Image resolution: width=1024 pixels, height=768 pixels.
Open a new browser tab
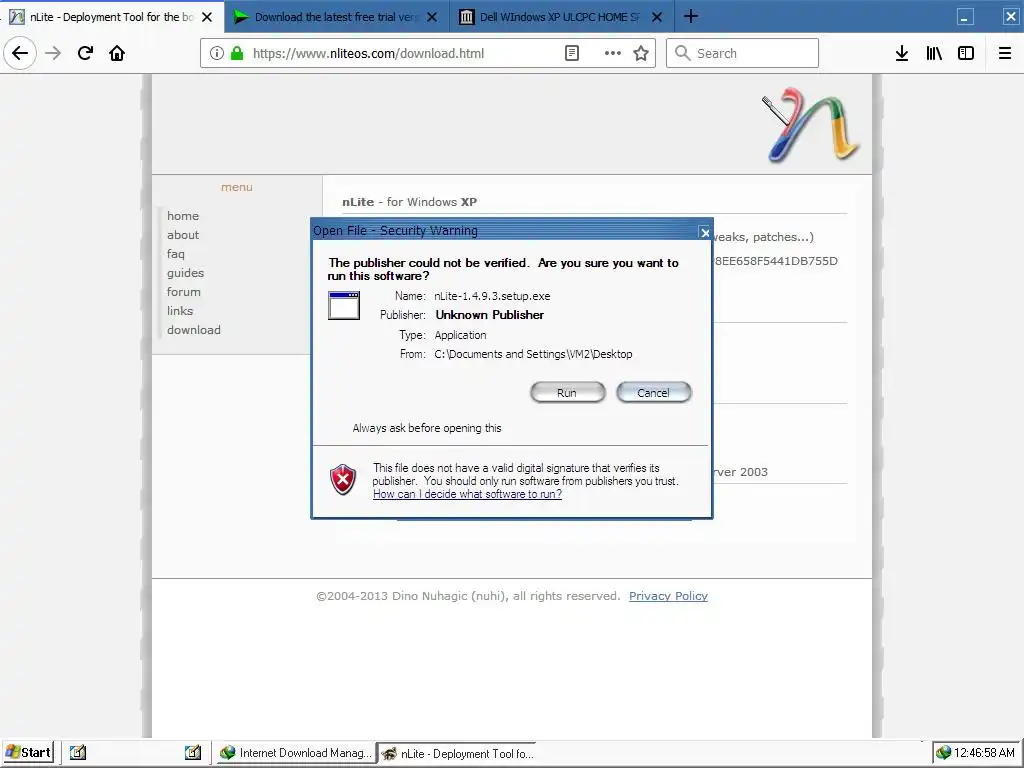point(691,16)
